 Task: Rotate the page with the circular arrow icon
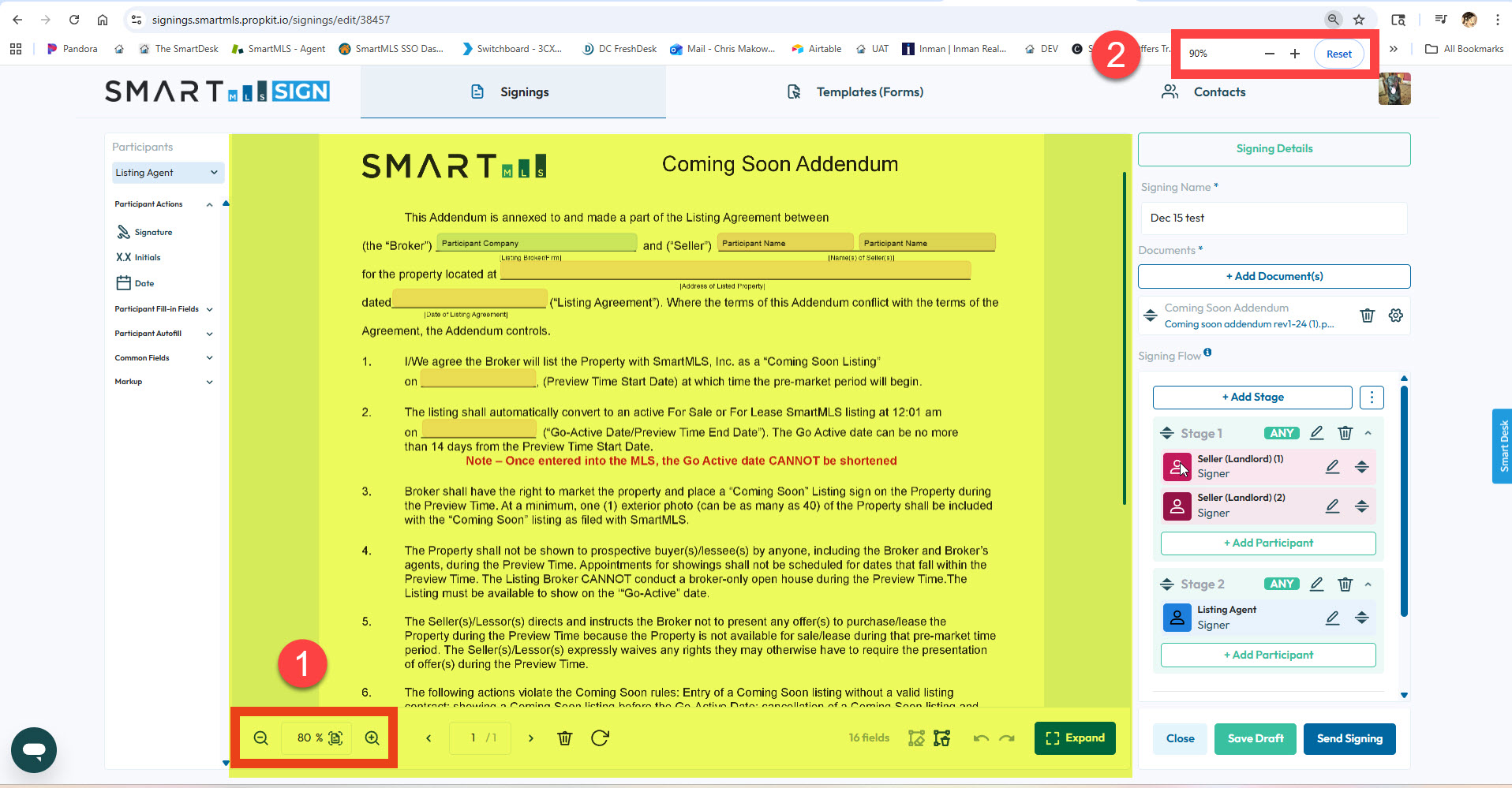[600, 738]
